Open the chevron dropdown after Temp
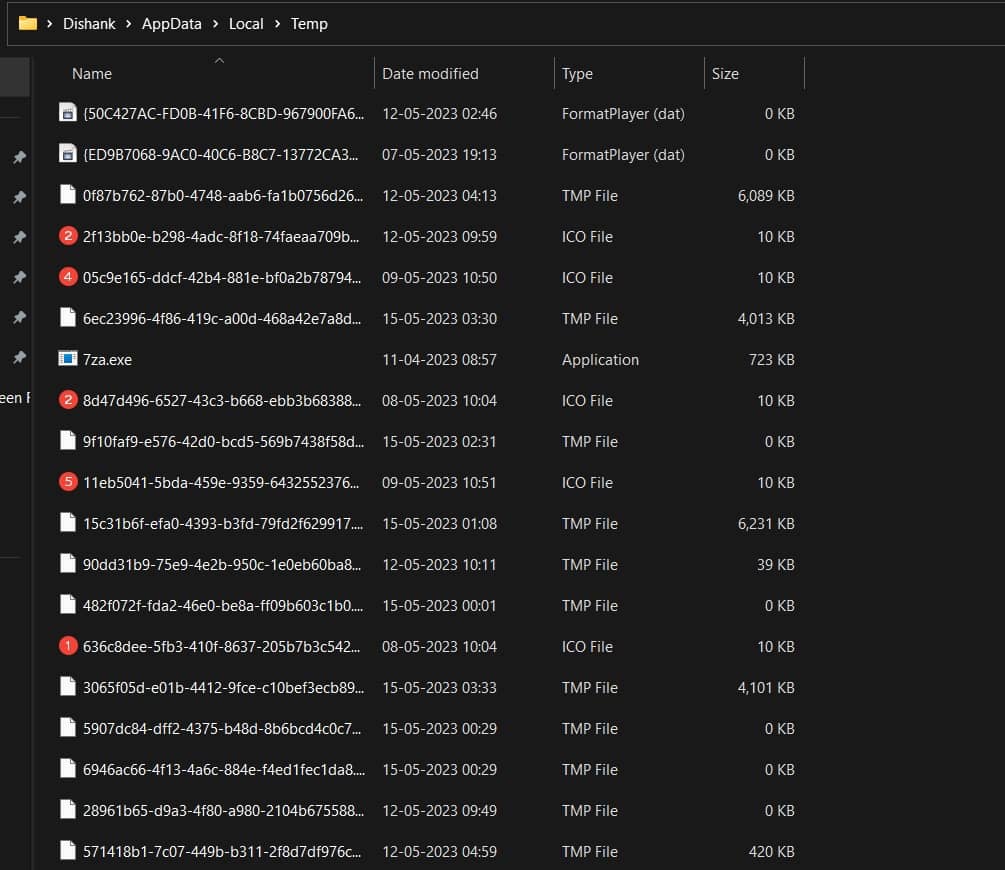 [x=341, y=23]
